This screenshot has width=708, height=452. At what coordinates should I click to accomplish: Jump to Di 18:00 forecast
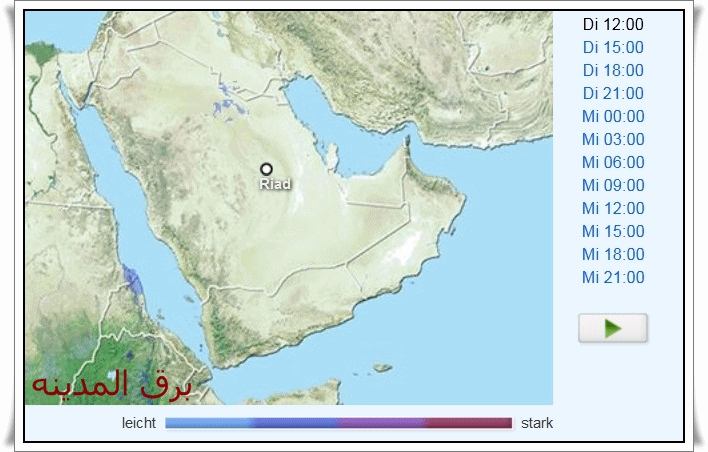[613, 70]
